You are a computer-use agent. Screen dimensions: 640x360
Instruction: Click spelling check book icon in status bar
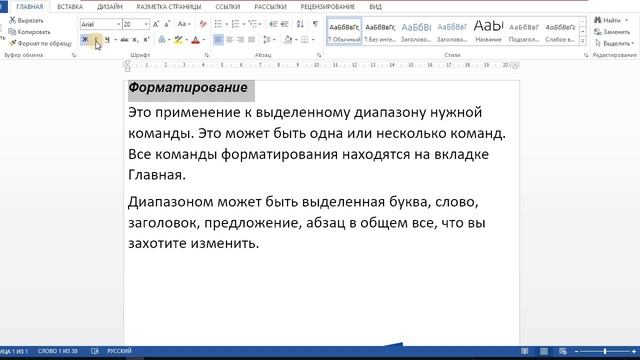click(95, 351)
